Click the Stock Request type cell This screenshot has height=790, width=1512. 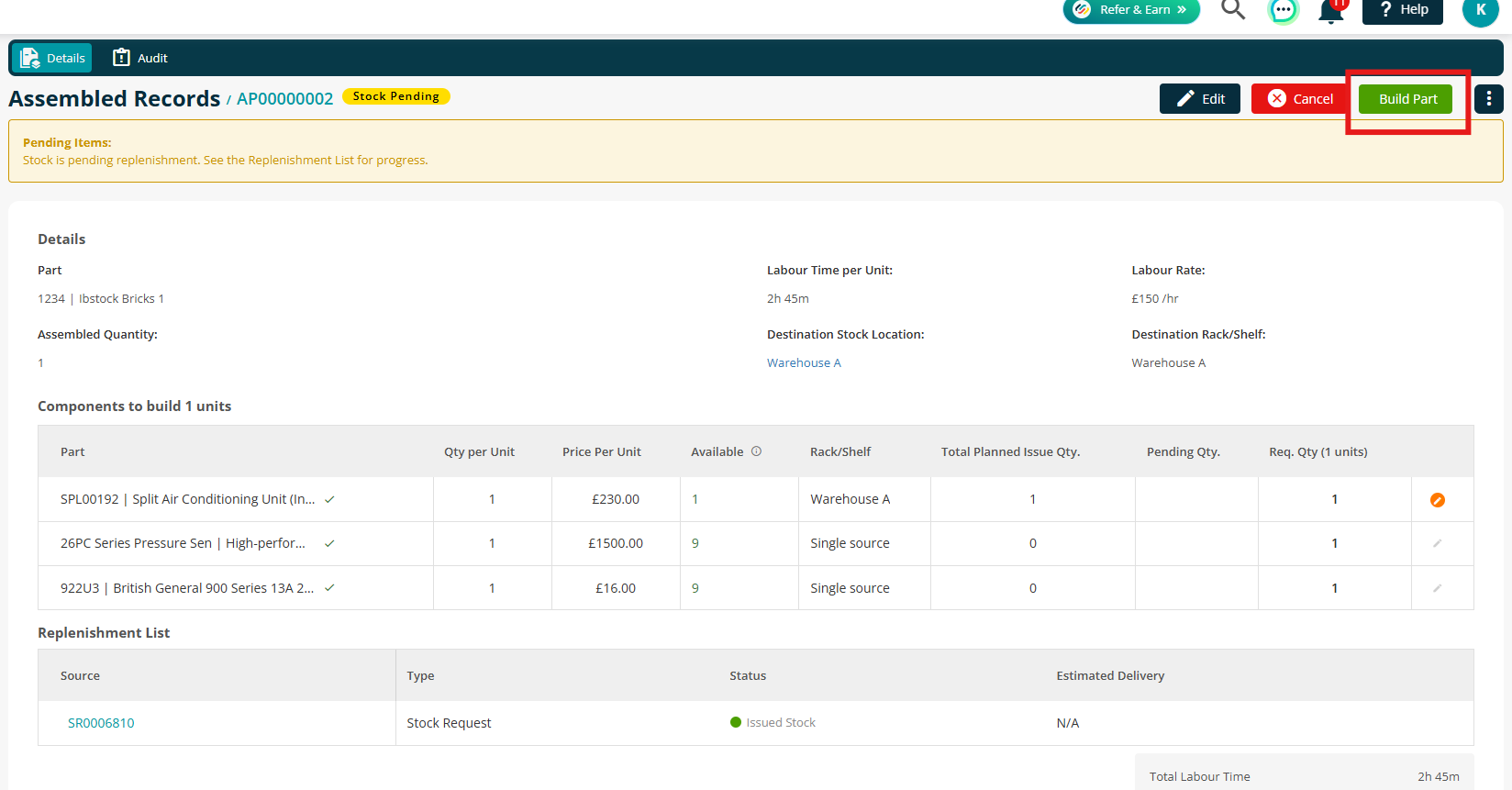click(x=449, y=723)
